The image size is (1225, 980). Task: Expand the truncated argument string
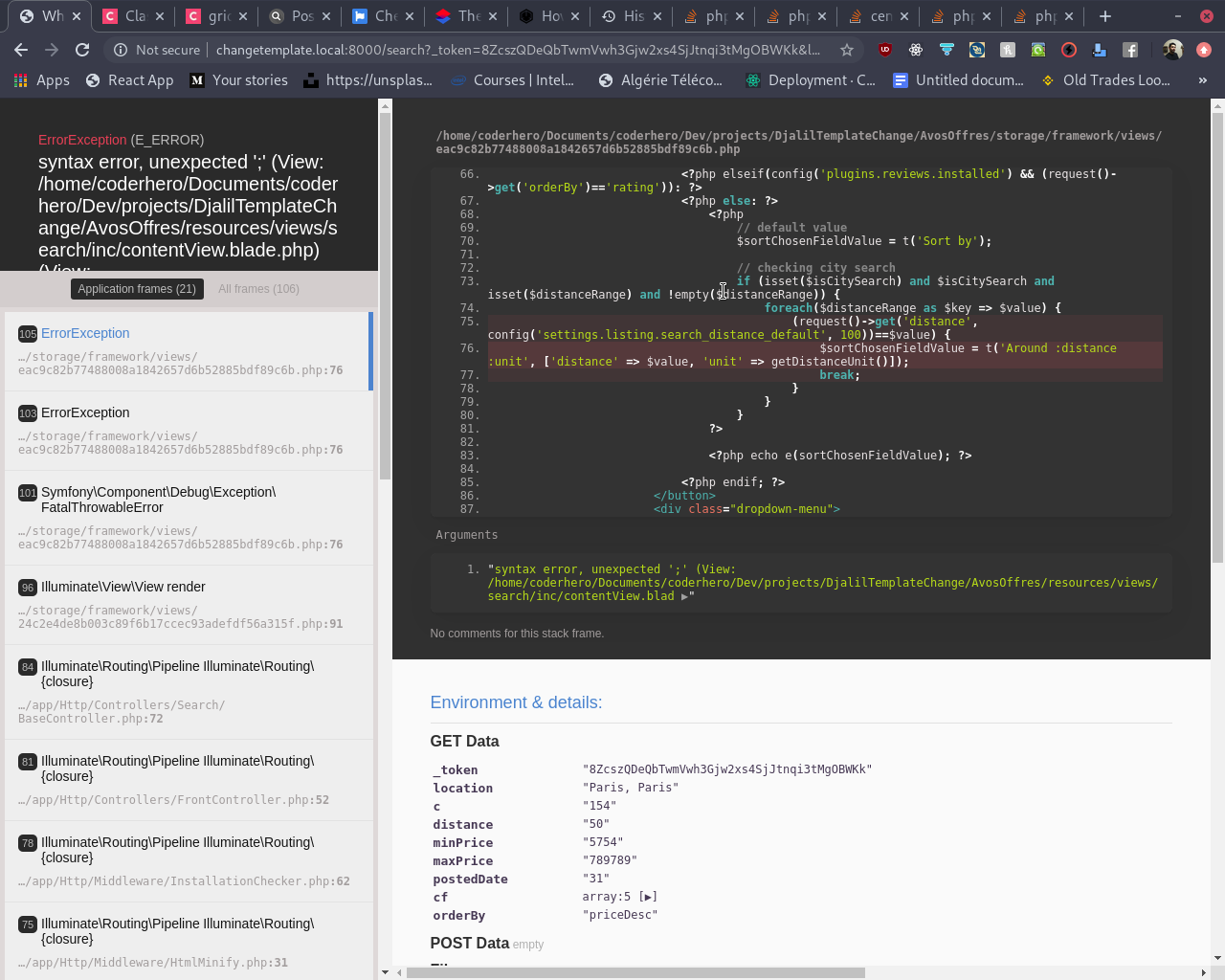pos(684,596)
